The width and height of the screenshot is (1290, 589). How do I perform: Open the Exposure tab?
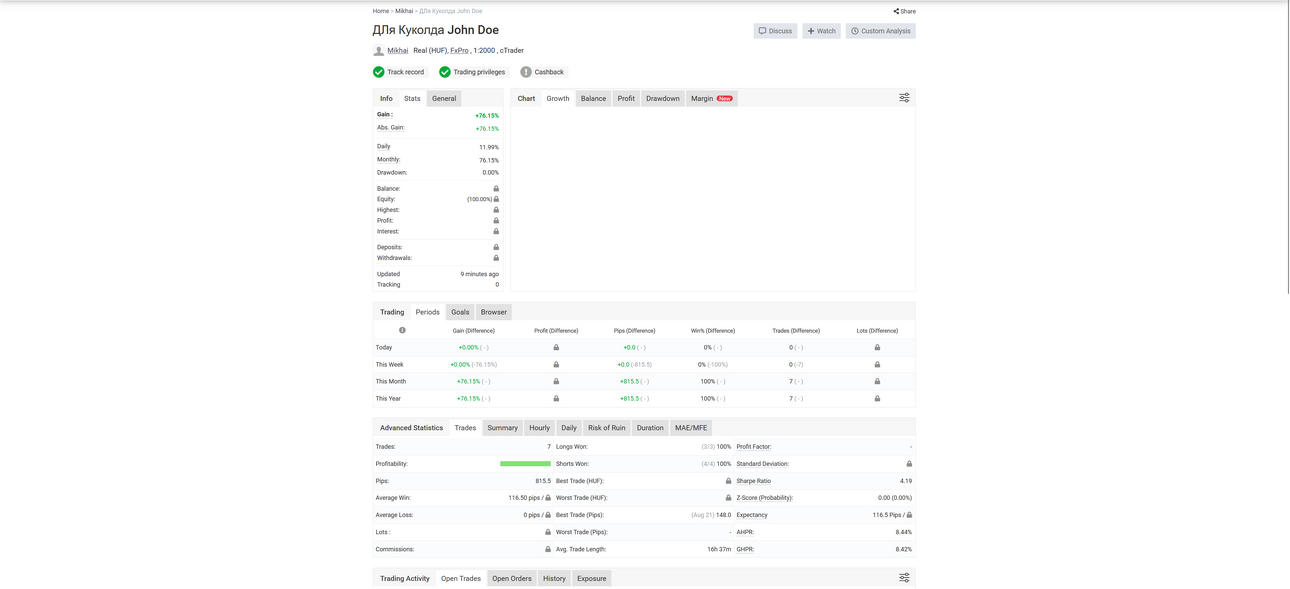tap(592, 578)
